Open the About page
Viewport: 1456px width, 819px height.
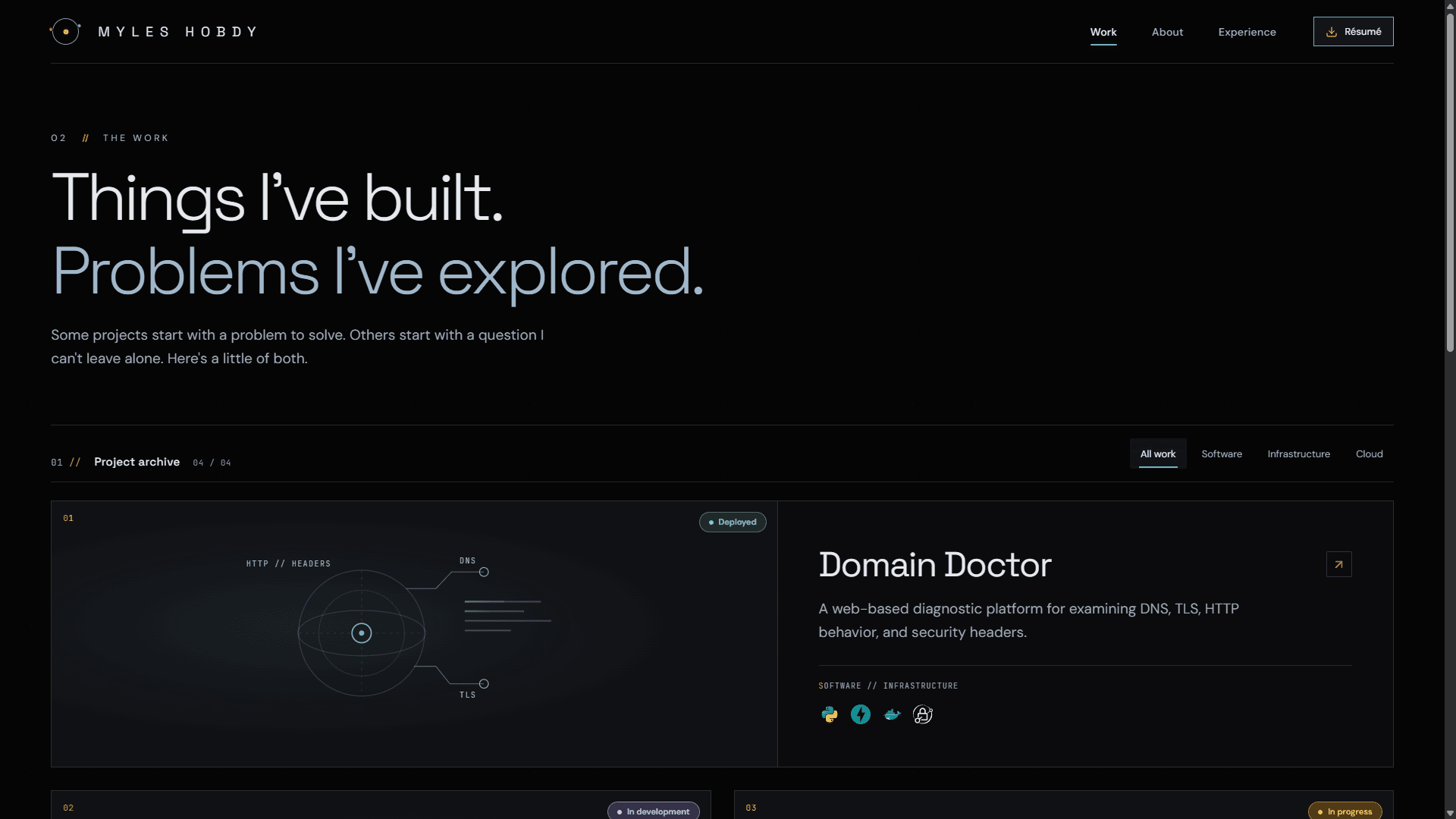pyautogui.click(x=1167, y=32)
